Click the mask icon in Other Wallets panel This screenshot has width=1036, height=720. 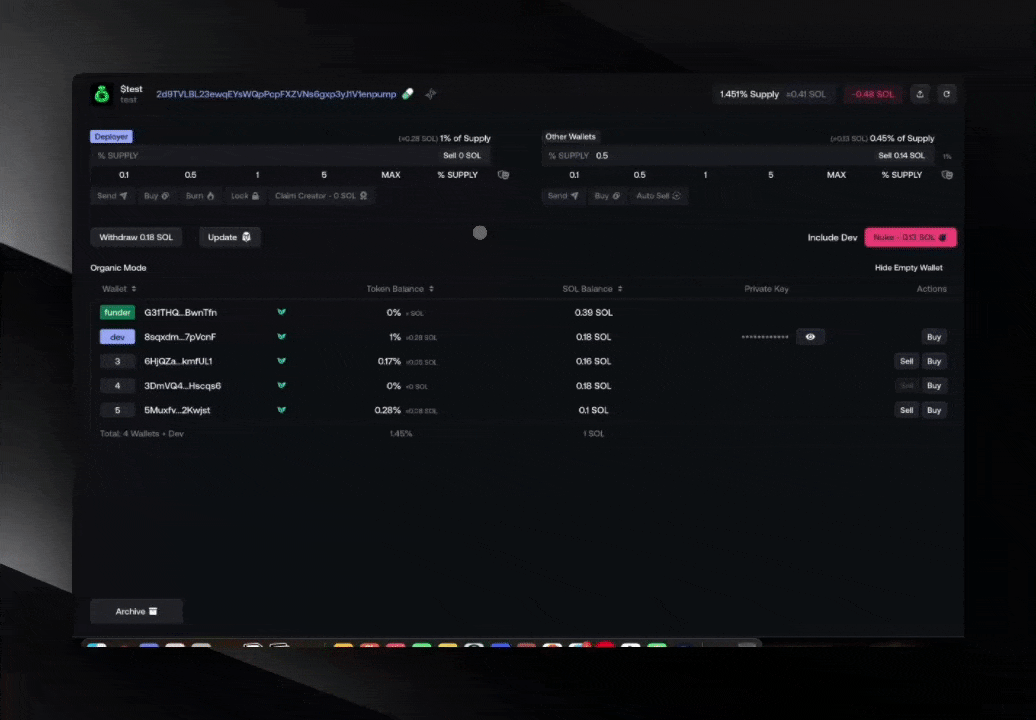947,175
